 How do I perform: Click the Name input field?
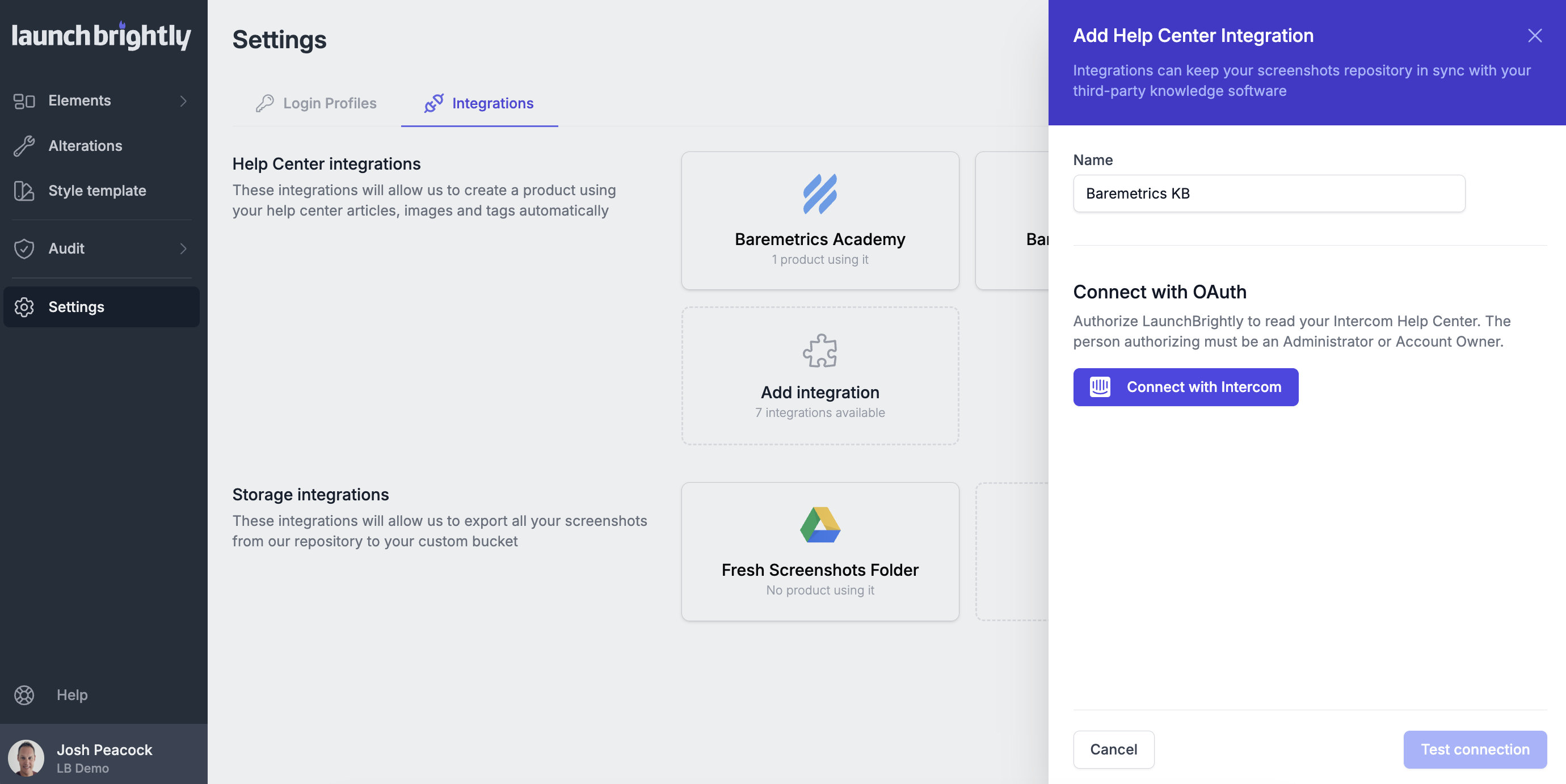point(1269,194)
